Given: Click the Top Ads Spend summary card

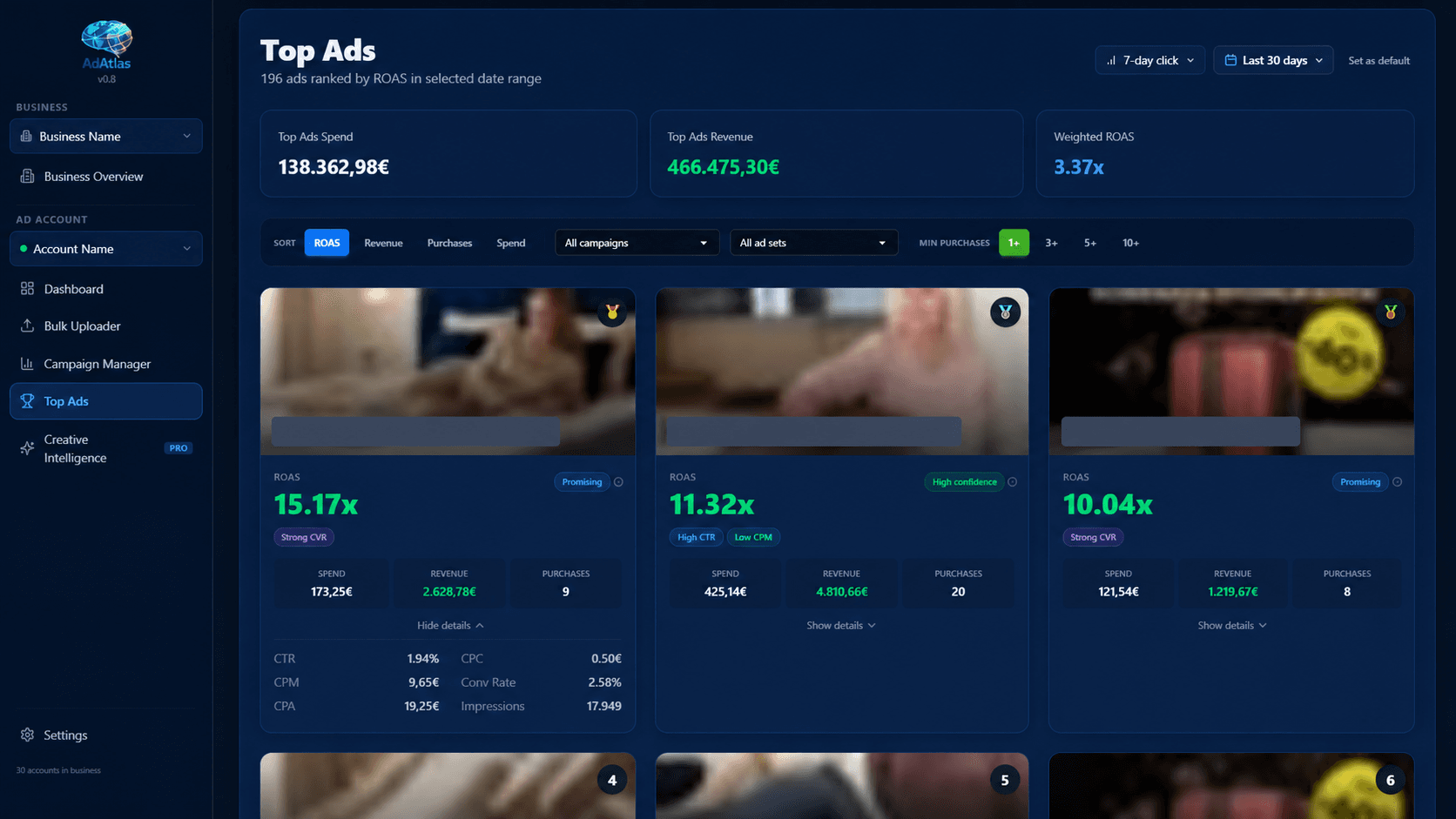Looking at the screenshot, I should pos(449,153).
